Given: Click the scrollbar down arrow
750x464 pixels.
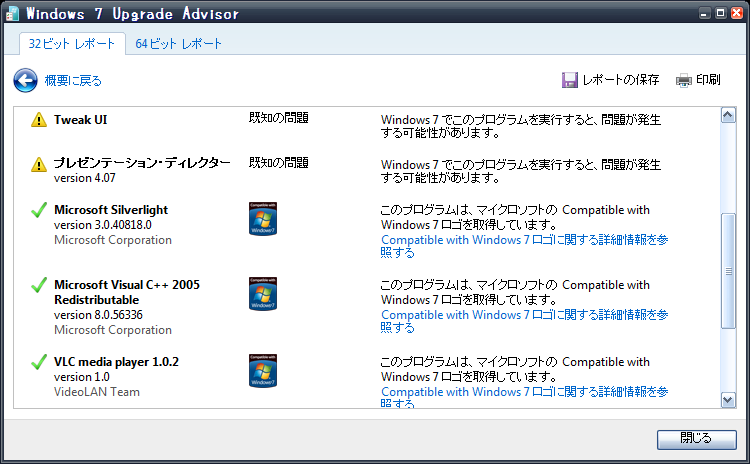Looking at the screenshot, I should [x=728, y=400].
